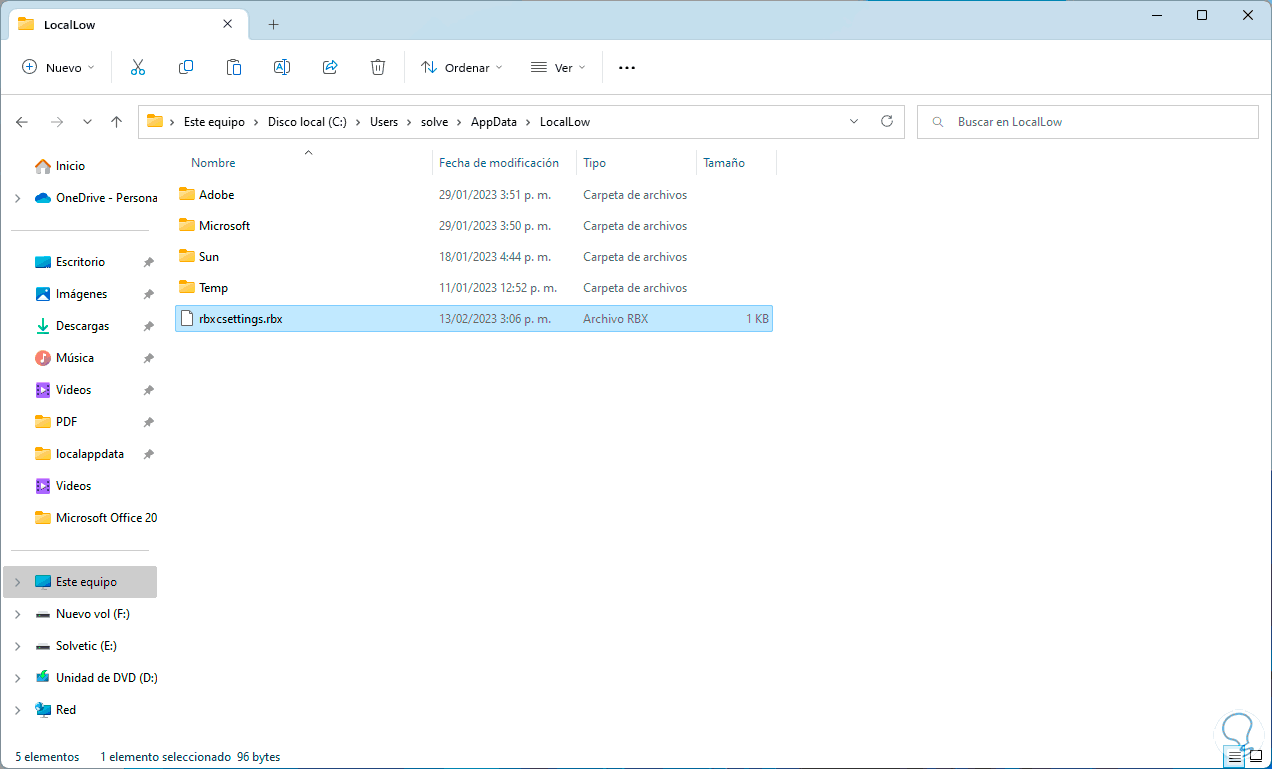This screenshot has width=1272, height=769.
Task: Sort by Nombre column header
Action: pyautogui.click(x=213, y=163)
